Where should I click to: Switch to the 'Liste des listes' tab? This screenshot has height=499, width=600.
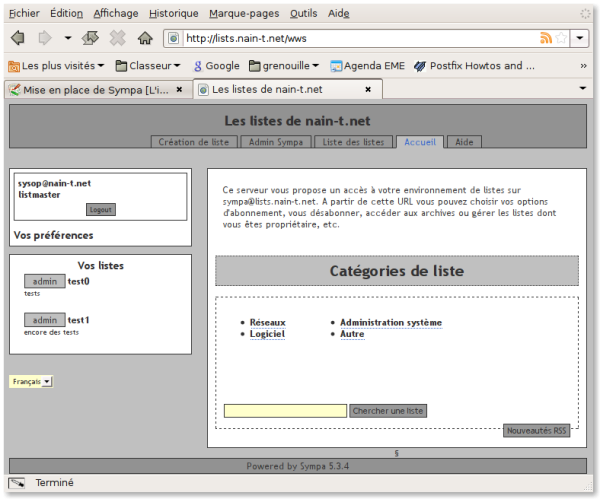(353, 142)
